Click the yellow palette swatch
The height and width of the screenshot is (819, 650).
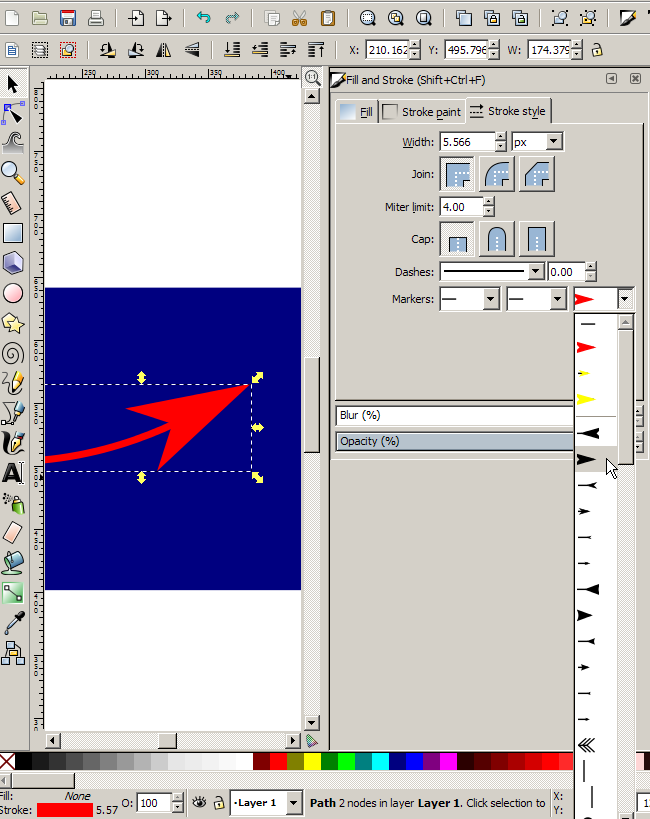point(312,762)
